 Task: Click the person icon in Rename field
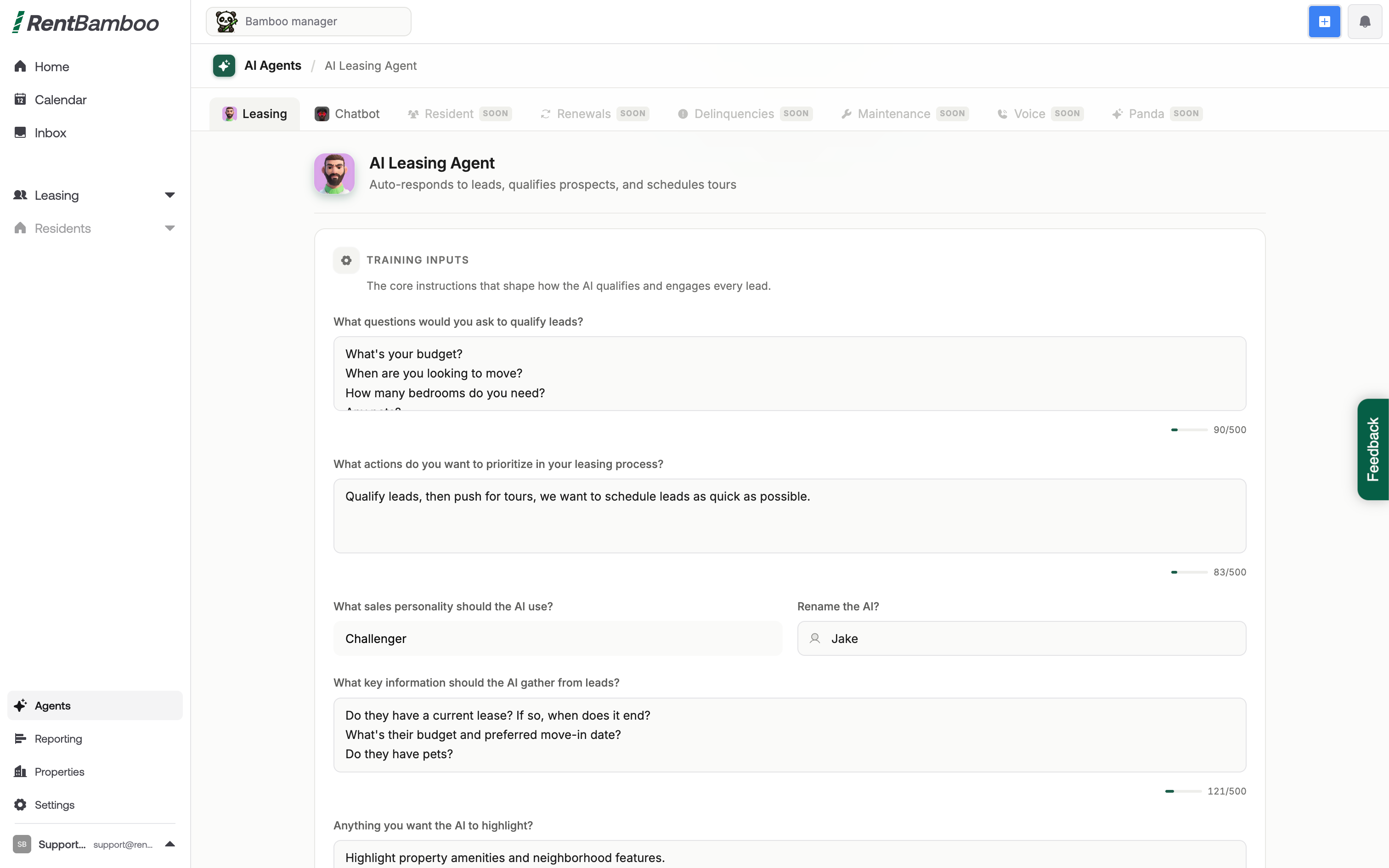coord(814,638)
